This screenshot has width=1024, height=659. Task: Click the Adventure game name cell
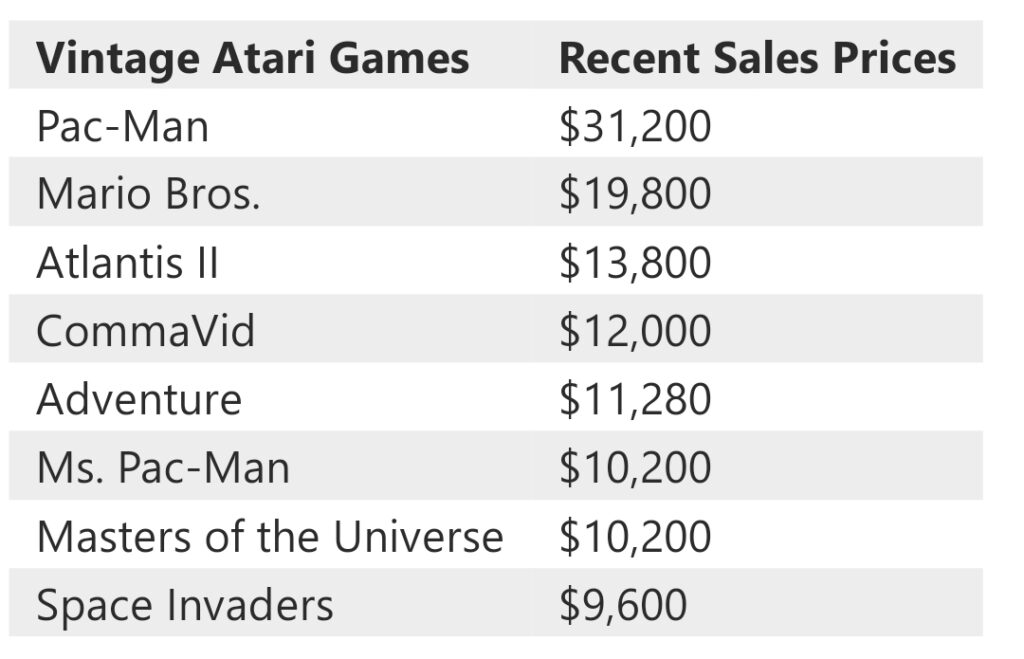point(139,399)
